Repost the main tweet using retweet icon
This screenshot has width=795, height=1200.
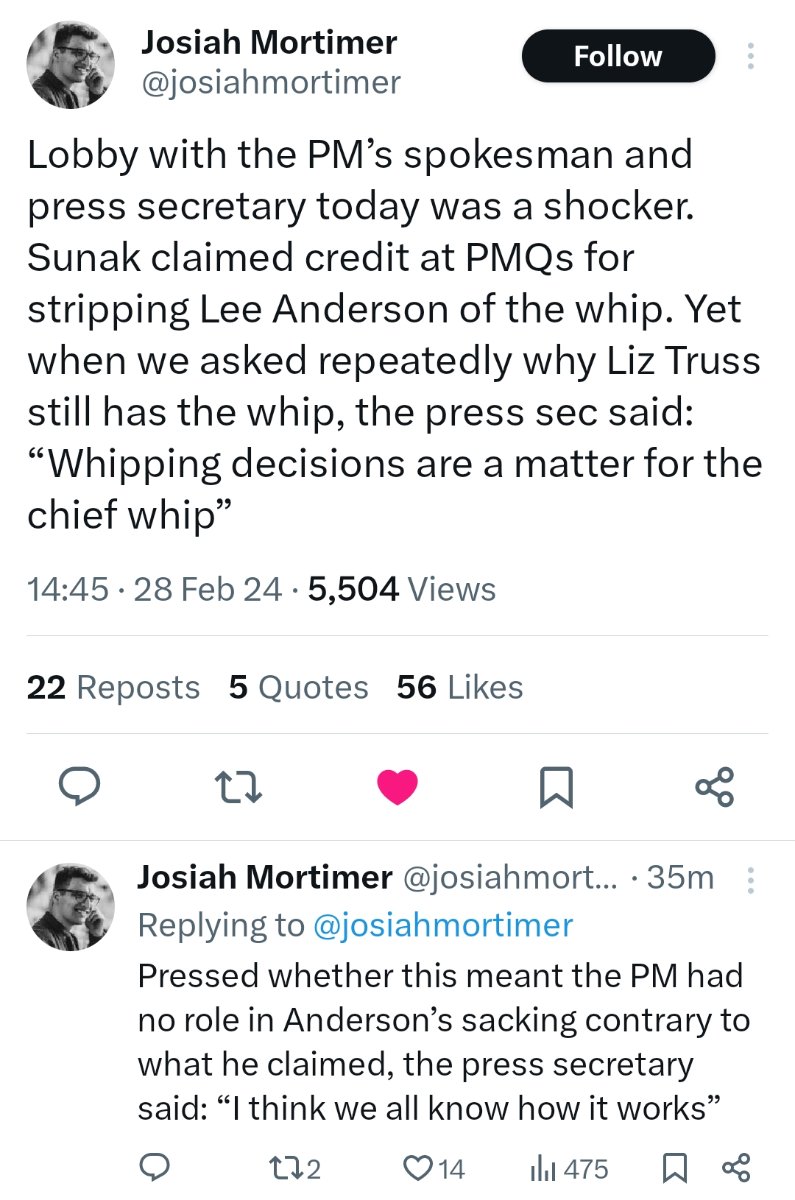[239, 788]
